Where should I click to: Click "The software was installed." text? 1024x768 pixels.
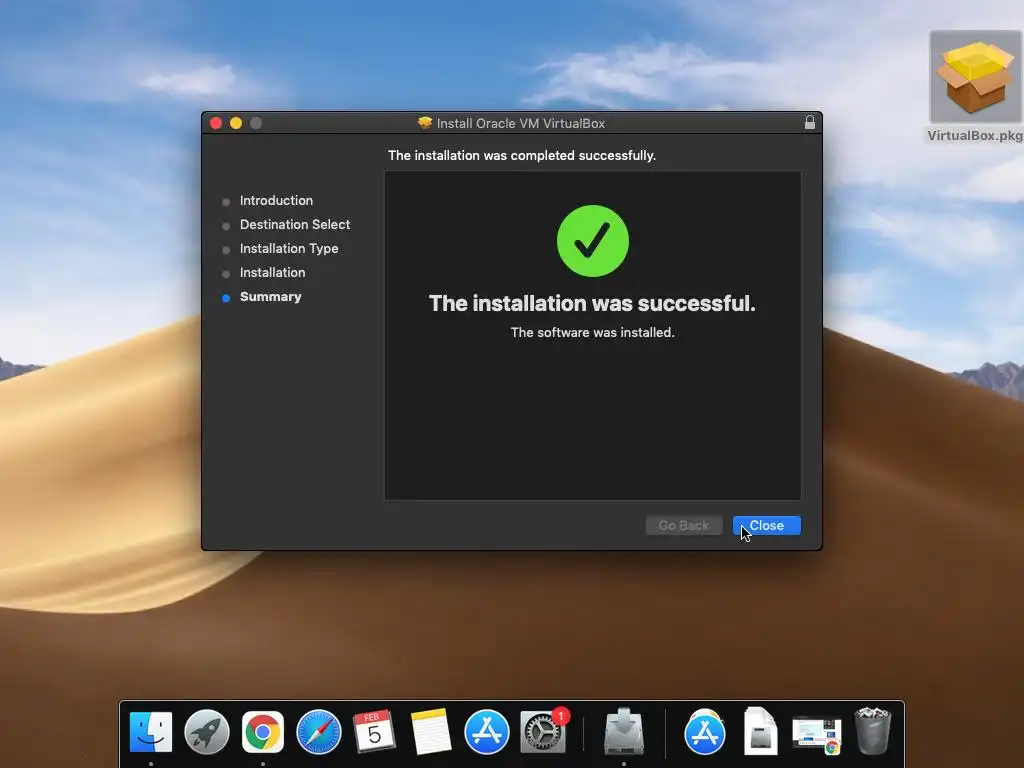(592, 332)
